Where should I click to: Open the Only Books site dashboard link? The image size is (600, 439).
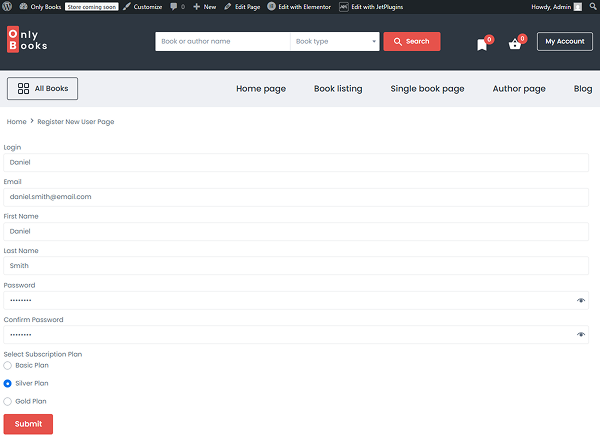(40, 7)
